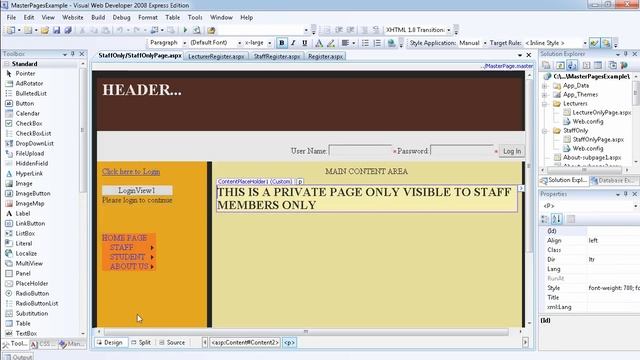Click the Save icon in the toolbar
640x360 pixels.
57,30
